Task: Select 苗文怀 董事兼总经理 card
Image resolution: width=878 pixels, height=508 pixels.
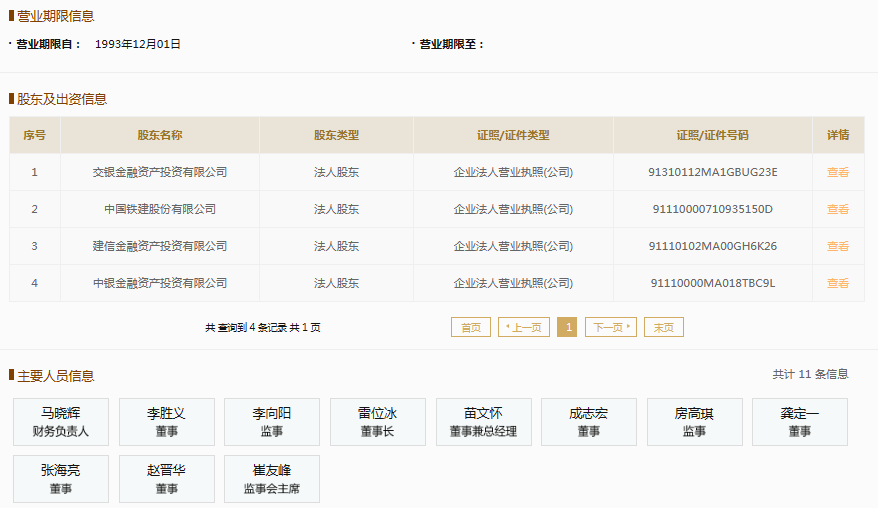Action: click(484, 422)
